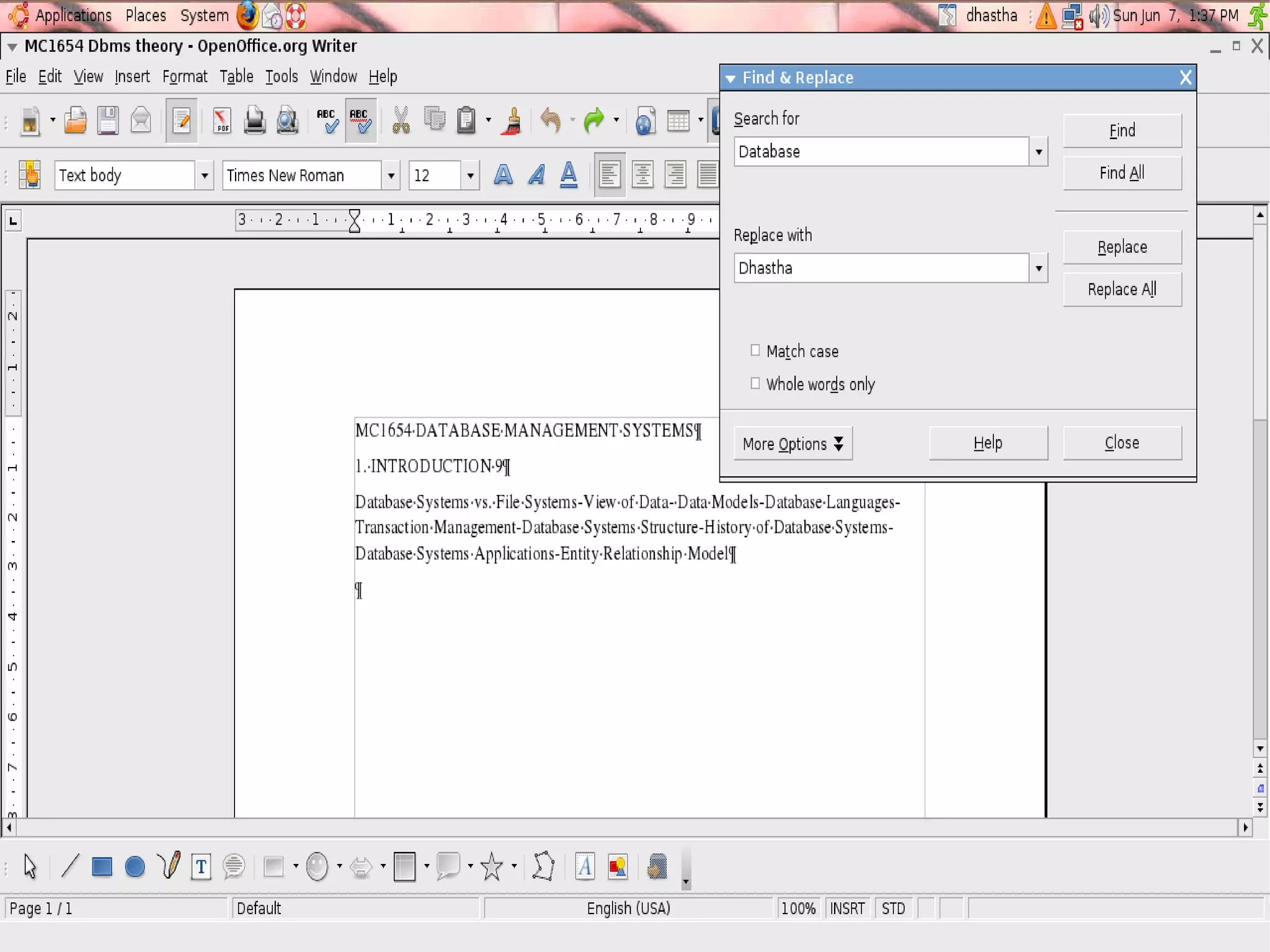The image size is (1270, 952).
Task: Open the Fontwork Gallery icon
Action: pyautogui.click(x=585, y=866)
